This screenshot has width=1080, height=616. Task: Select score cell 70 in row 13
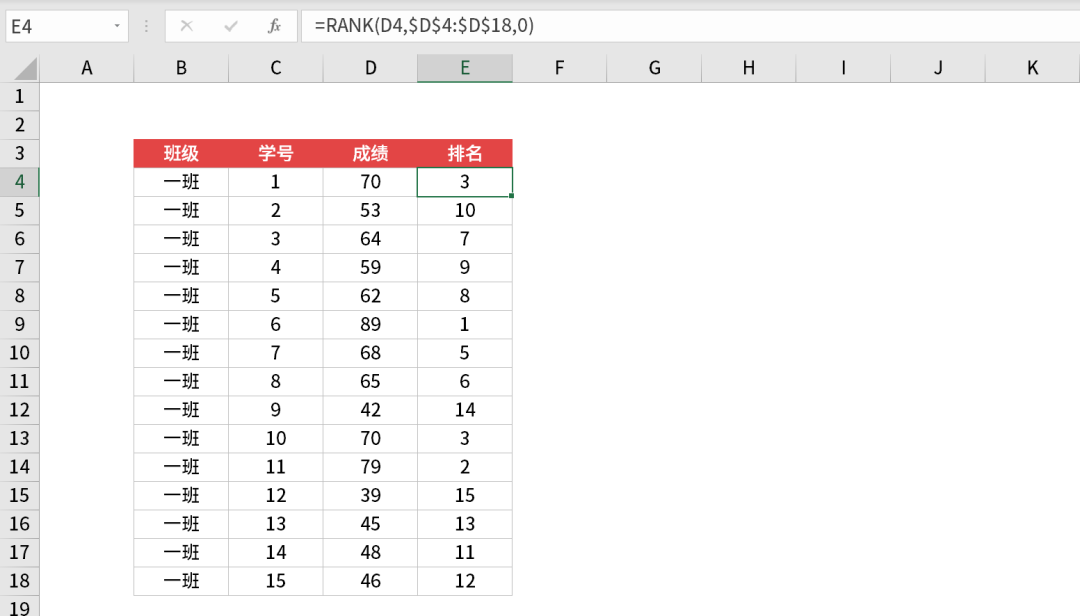[x=370, y=438]
